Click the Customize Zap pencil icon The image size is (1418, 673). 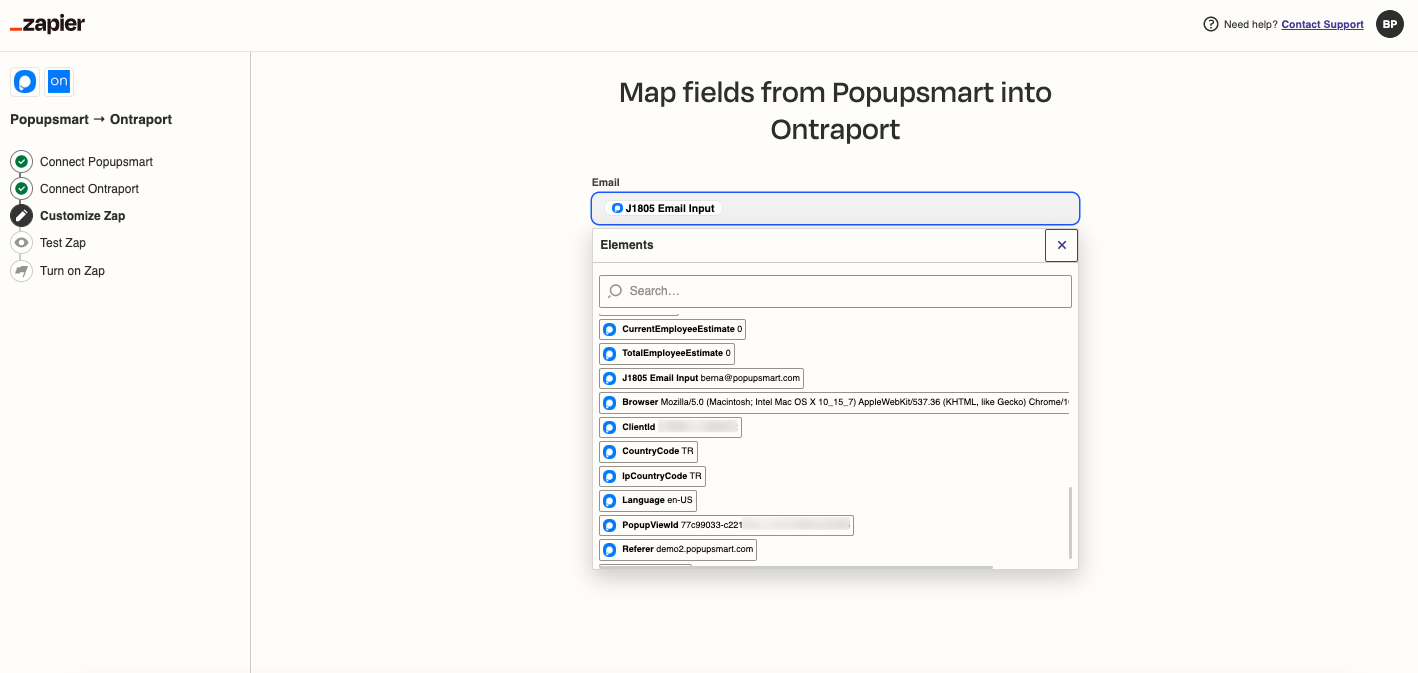21,216
